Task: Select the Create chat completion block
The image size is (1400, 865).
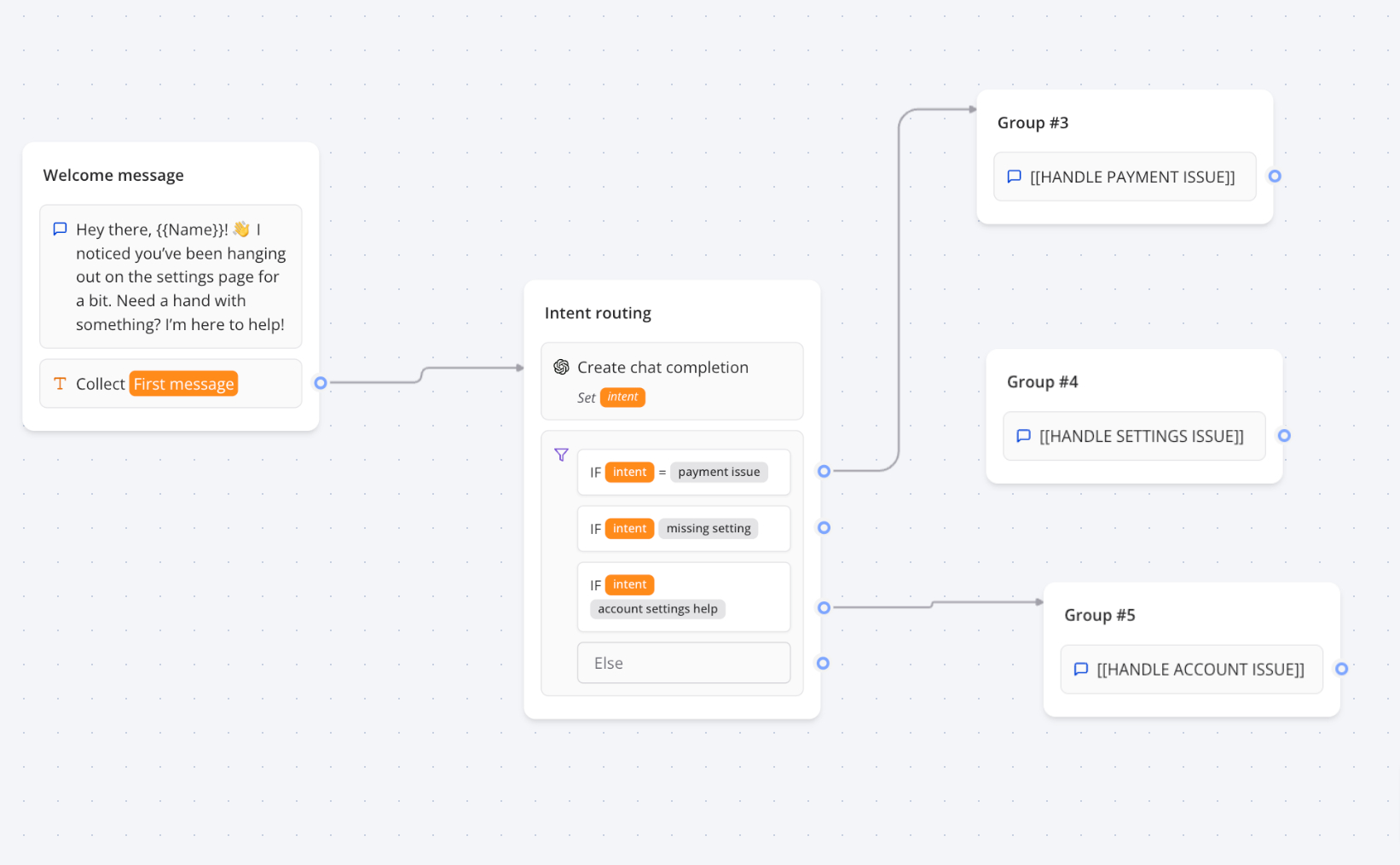Action: pos(672,380)
